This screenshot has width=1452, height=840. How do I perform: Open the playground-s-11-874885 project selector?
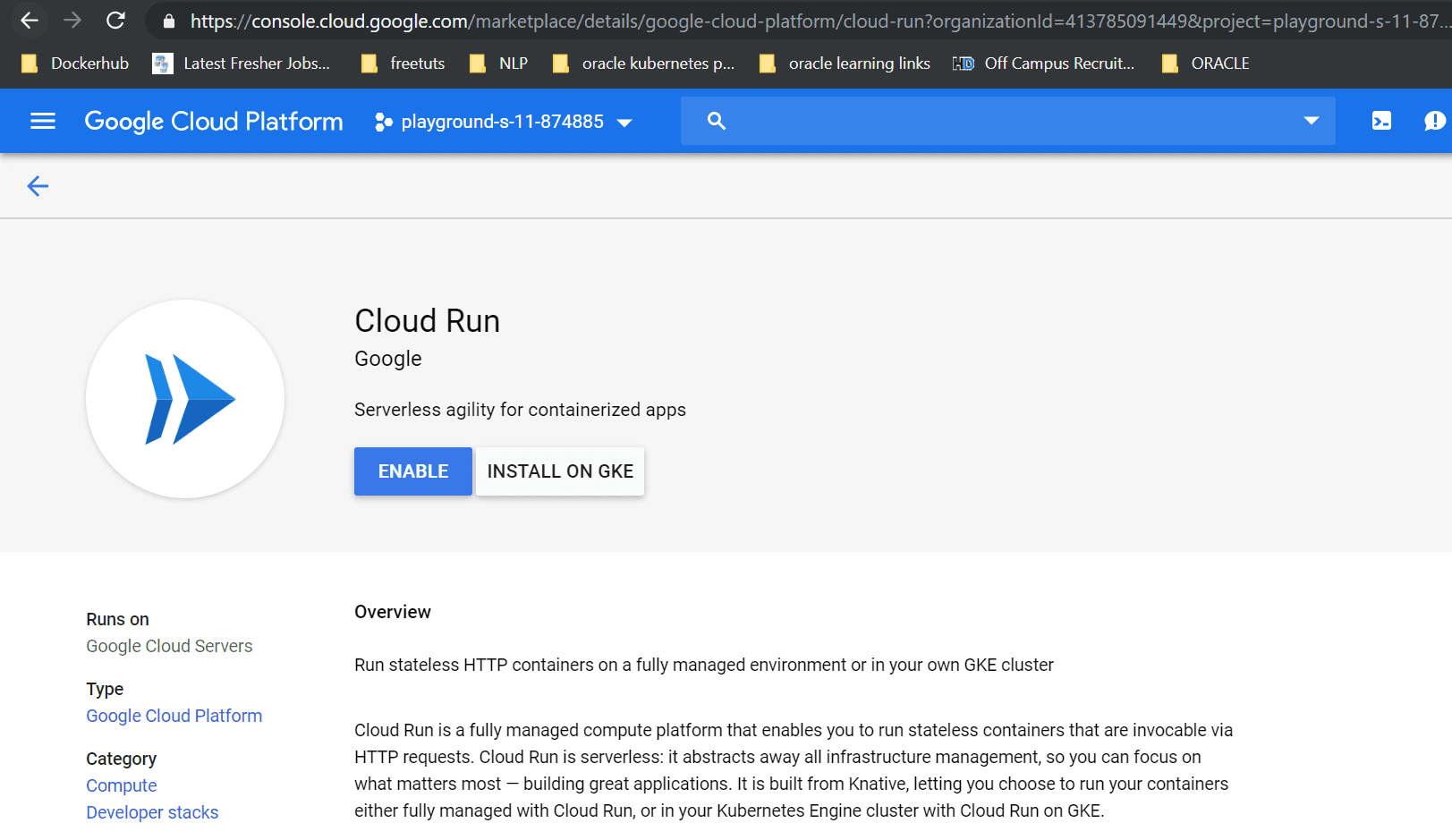pyautogui.click(x=504, y=121)
